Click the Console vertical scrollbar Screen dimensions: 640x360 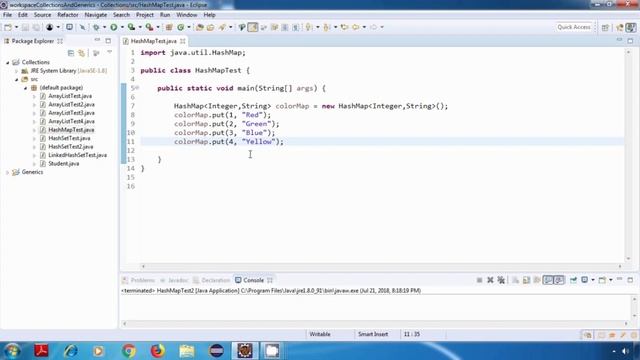point(634,308)
